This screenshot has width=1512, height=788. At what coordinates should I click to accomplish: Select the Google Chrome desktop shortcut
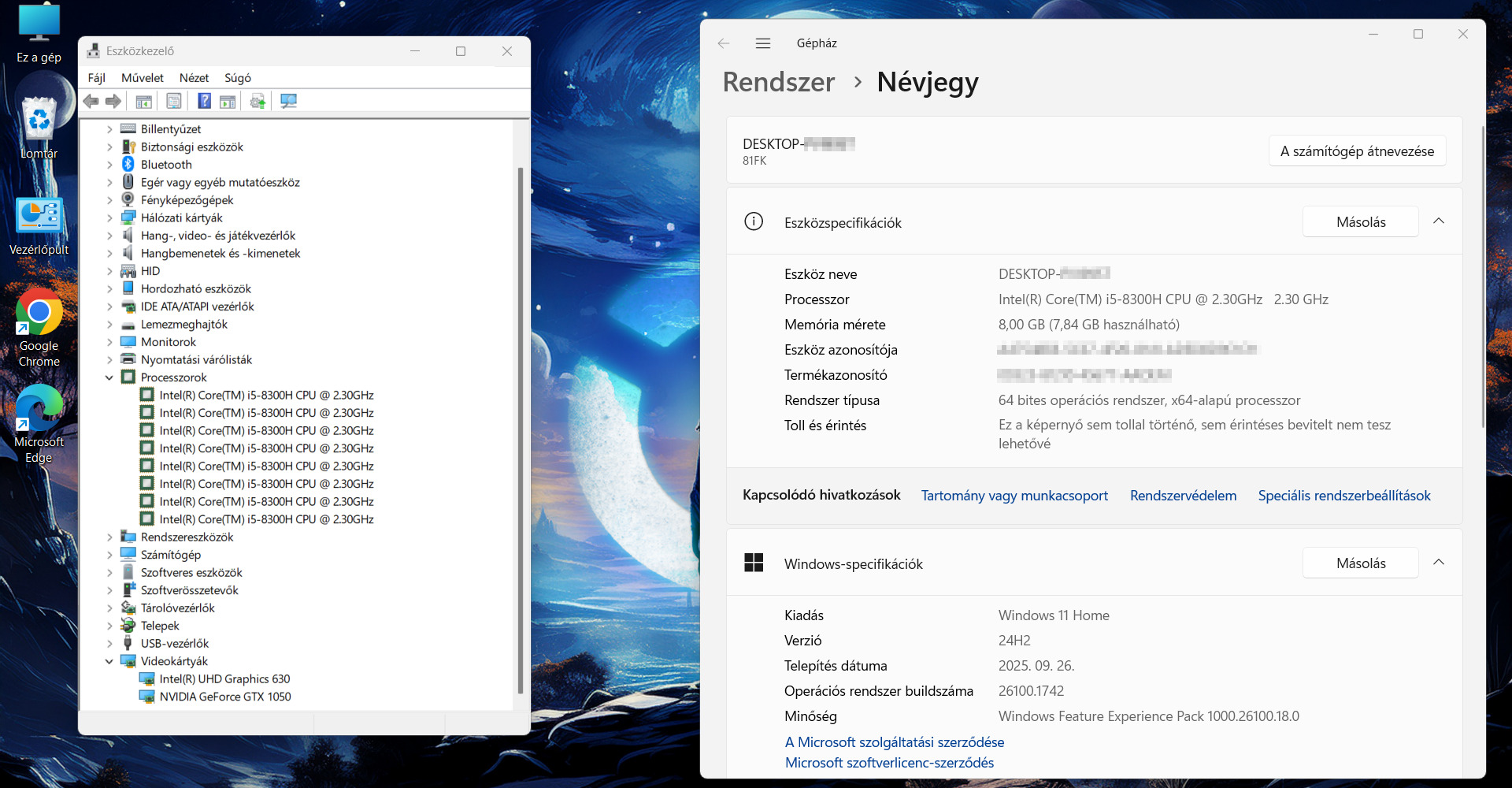[x=39, y=328]
